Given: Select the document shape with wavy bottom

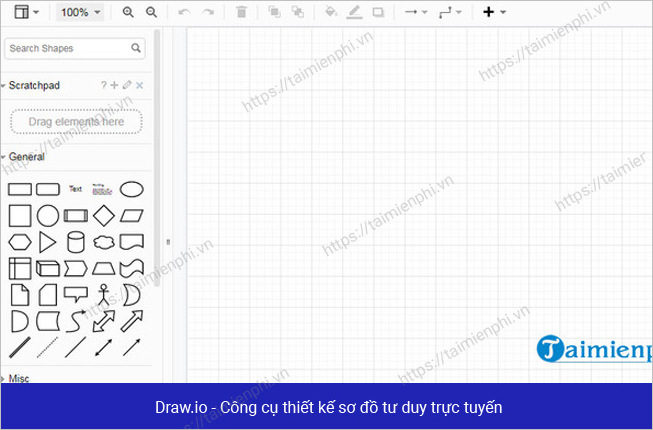Looking at the screenshot, I should click(132, 242).
